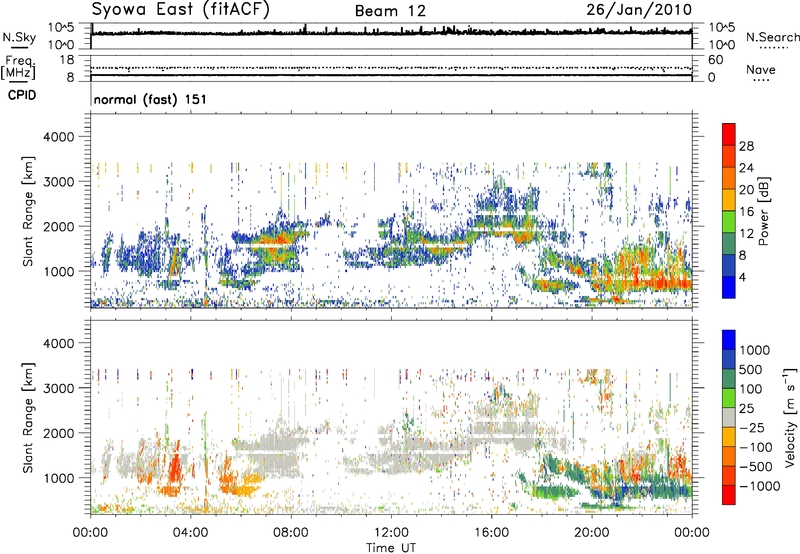
Task: Click the "28" tick on the Power color bar
Action: 746,146
